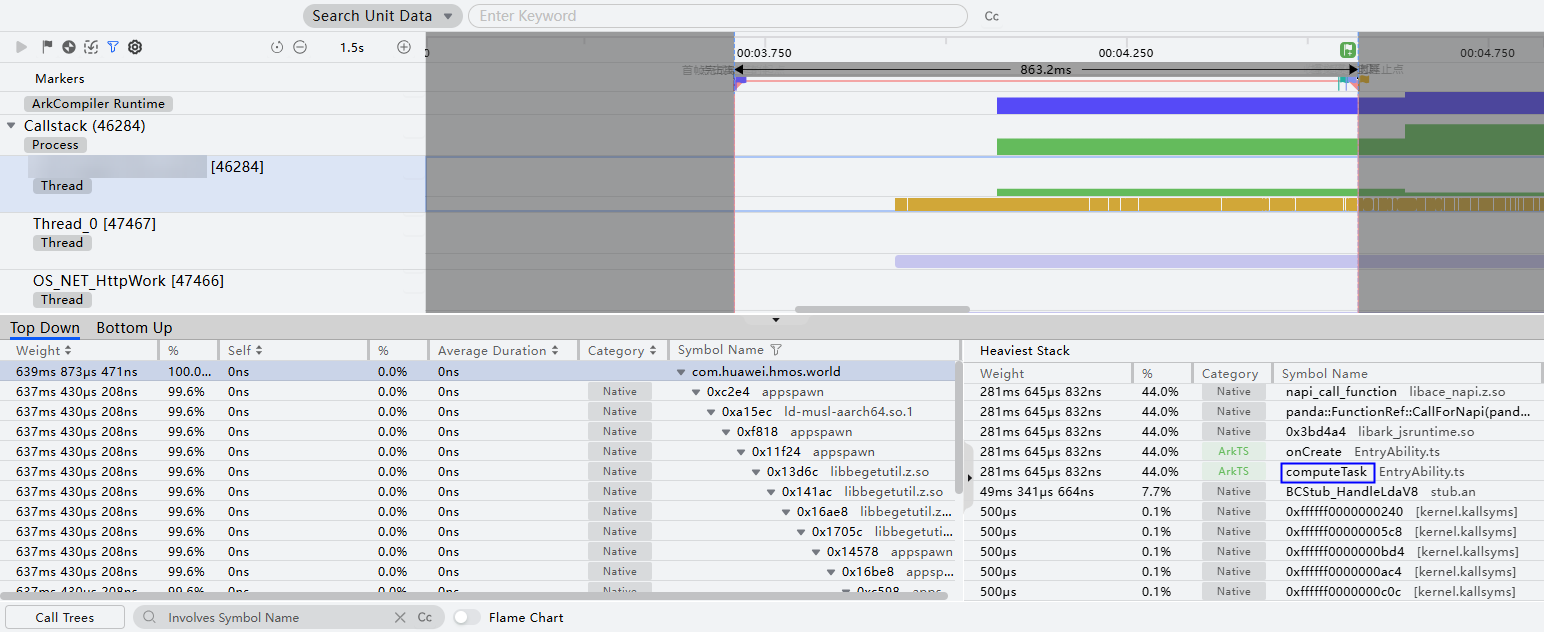Screen dimensions: 1544x634
Task: Collapse the 0x13d6c libbegetutil.z.so node
Action: click(x=757, y=471)
